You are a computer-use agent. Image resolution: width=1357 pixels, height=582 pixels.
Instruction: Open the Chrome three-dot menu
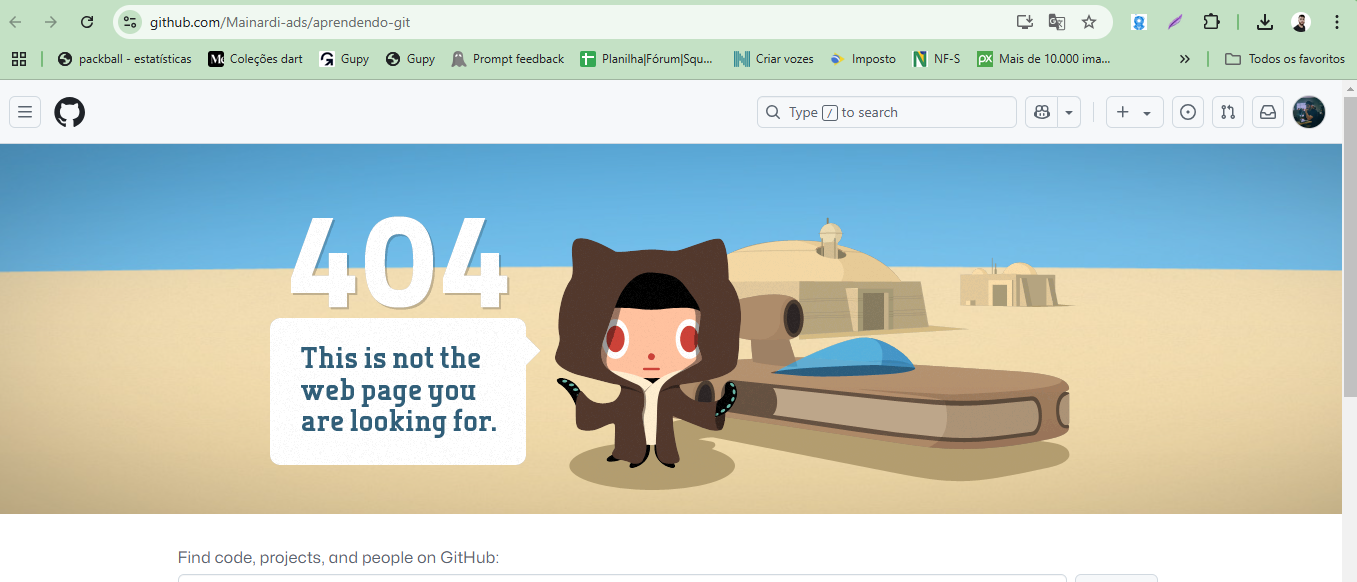[x=1337, y=22]
